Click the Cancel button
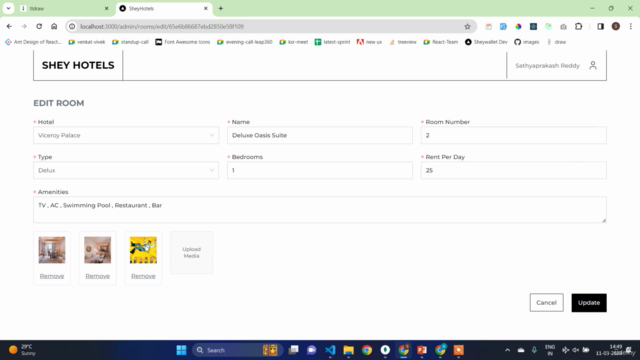The height and width of the screenshot is (360, 640). point(547,302)
